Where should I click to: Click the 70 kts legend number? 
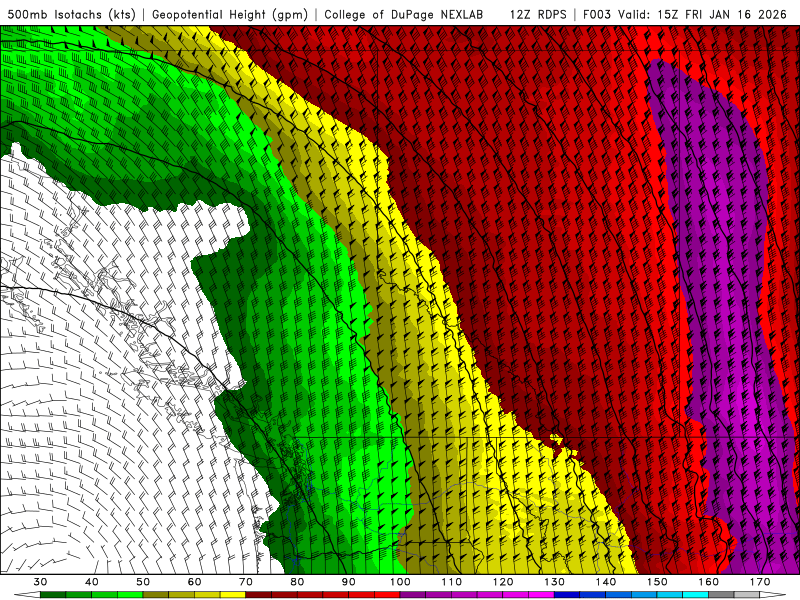click(x=245, y=582)
